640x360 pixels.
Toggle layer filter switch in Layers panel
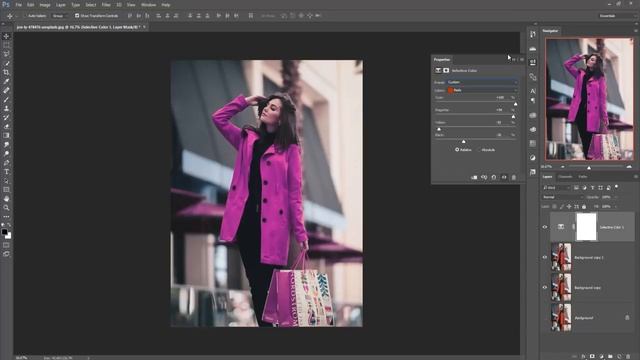point(616,187)
